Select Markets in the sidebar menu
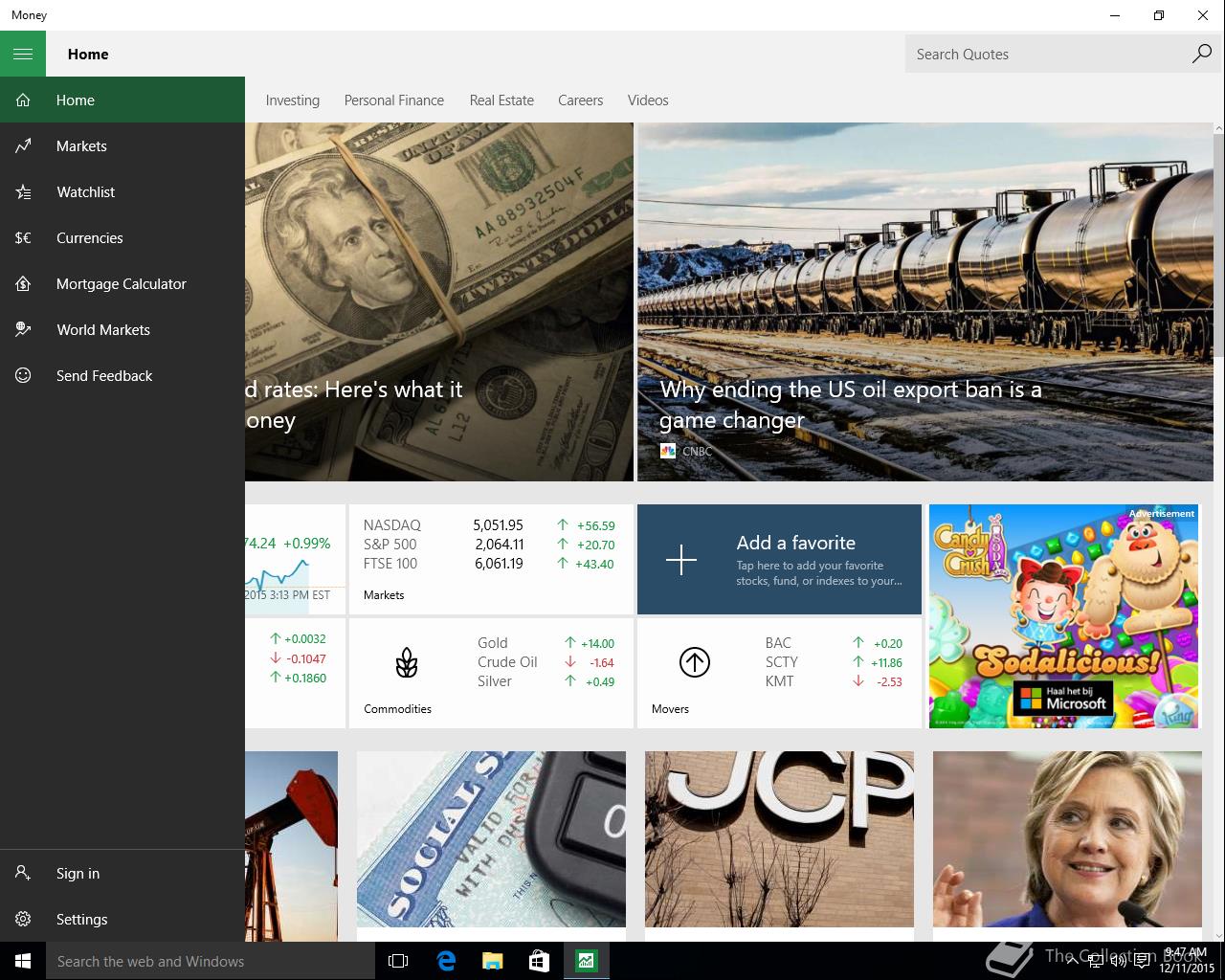 [x=122, y=145]
